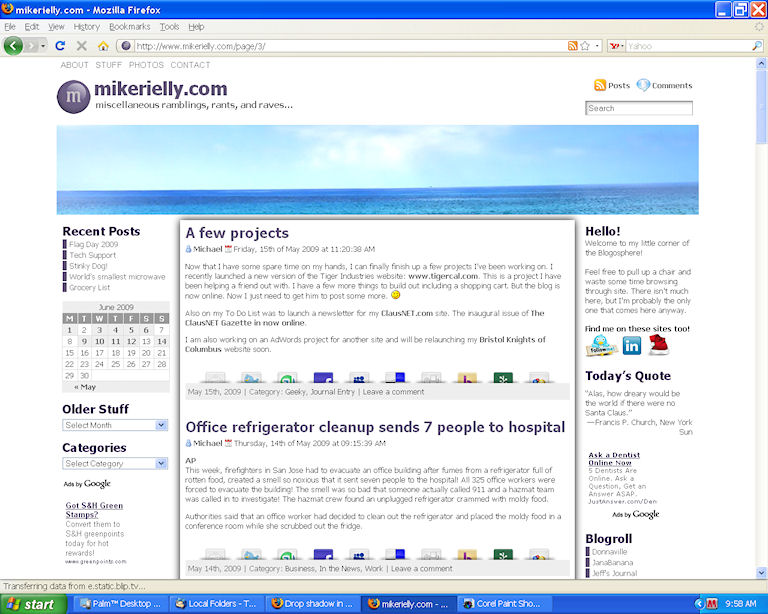Go to the ABOUT page
The height and width of the screenshot is (614, 768).
(74, 65)
